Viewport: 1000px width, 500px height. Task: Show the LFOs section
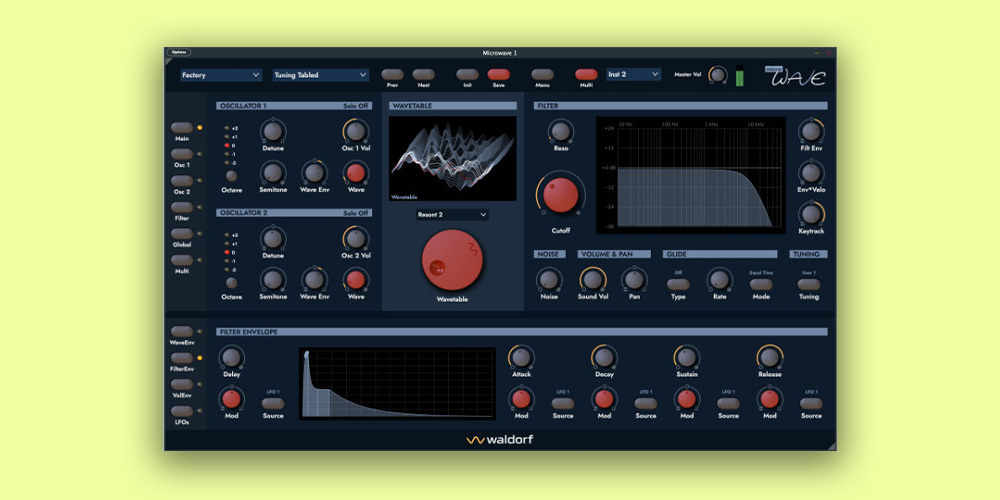point(182,411)
